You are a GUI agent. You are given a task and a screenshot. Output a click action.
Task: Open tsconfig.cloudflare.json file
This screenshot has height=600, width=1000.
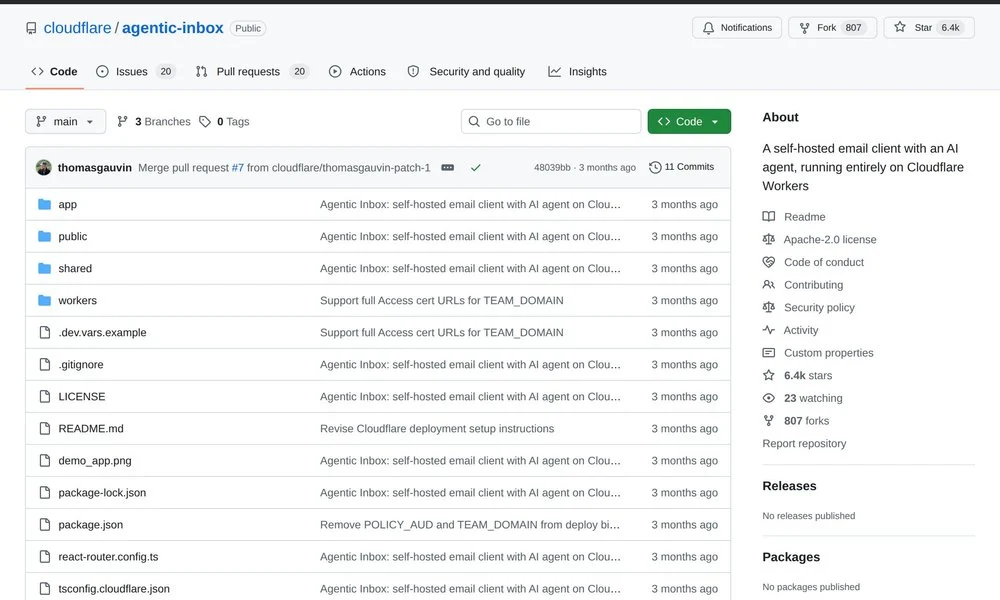[114, 589]
